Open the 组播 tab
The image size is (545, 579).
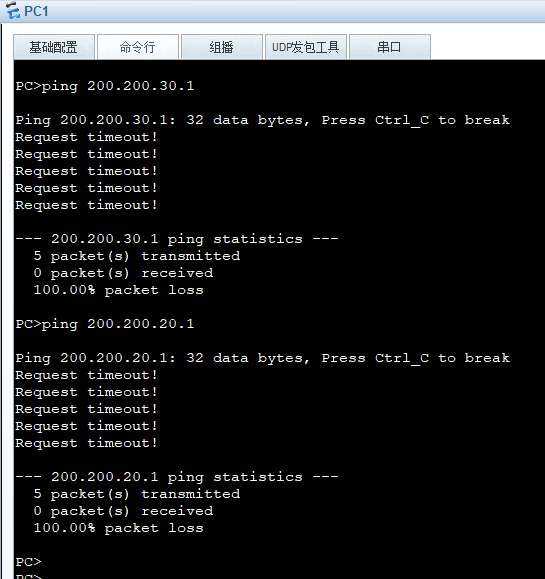(x=222, y=47)
